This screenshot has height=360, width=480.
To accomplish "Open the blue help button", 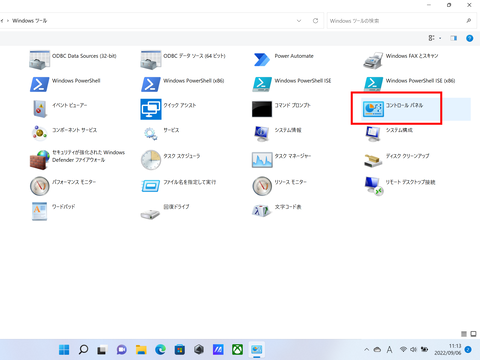I will 469,38.
